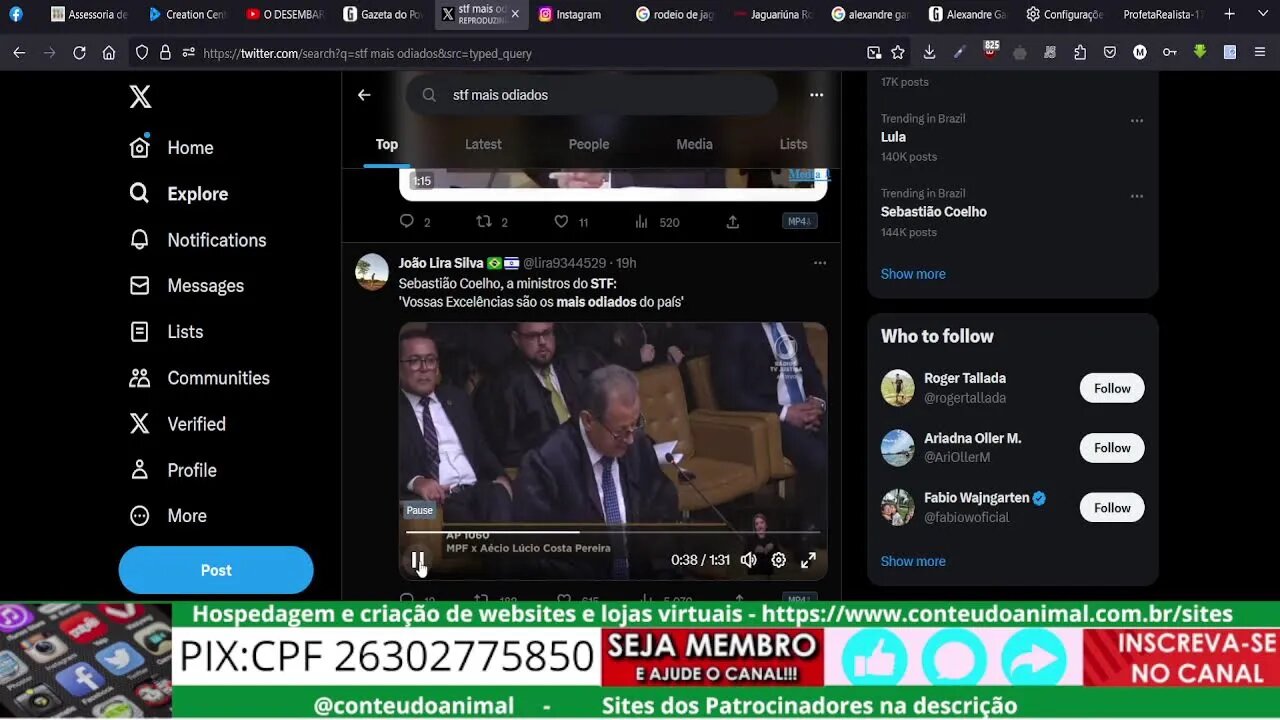Open Verified in the sidebar
This screenshot has height=720, width=1280.
177,424
